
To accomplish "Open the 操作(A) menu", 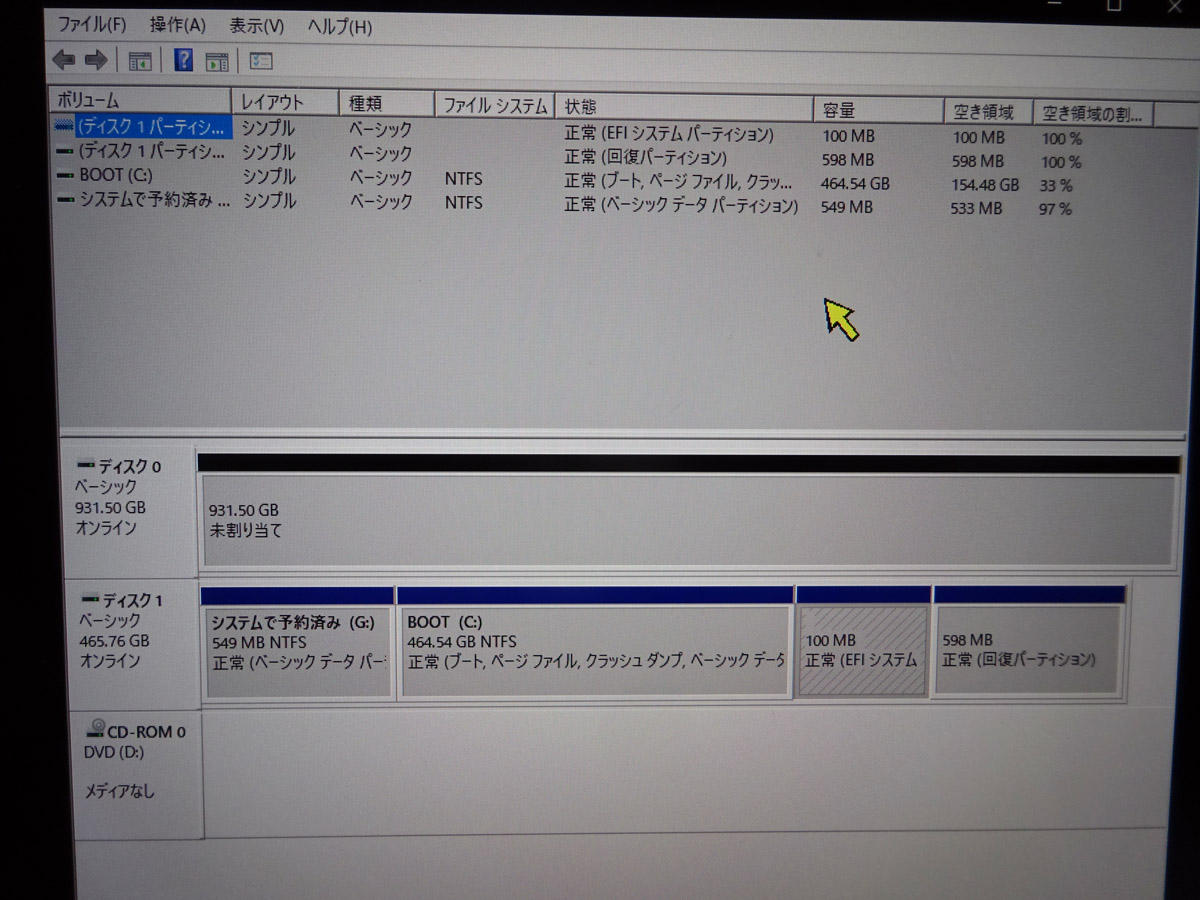I will [177, 25].
